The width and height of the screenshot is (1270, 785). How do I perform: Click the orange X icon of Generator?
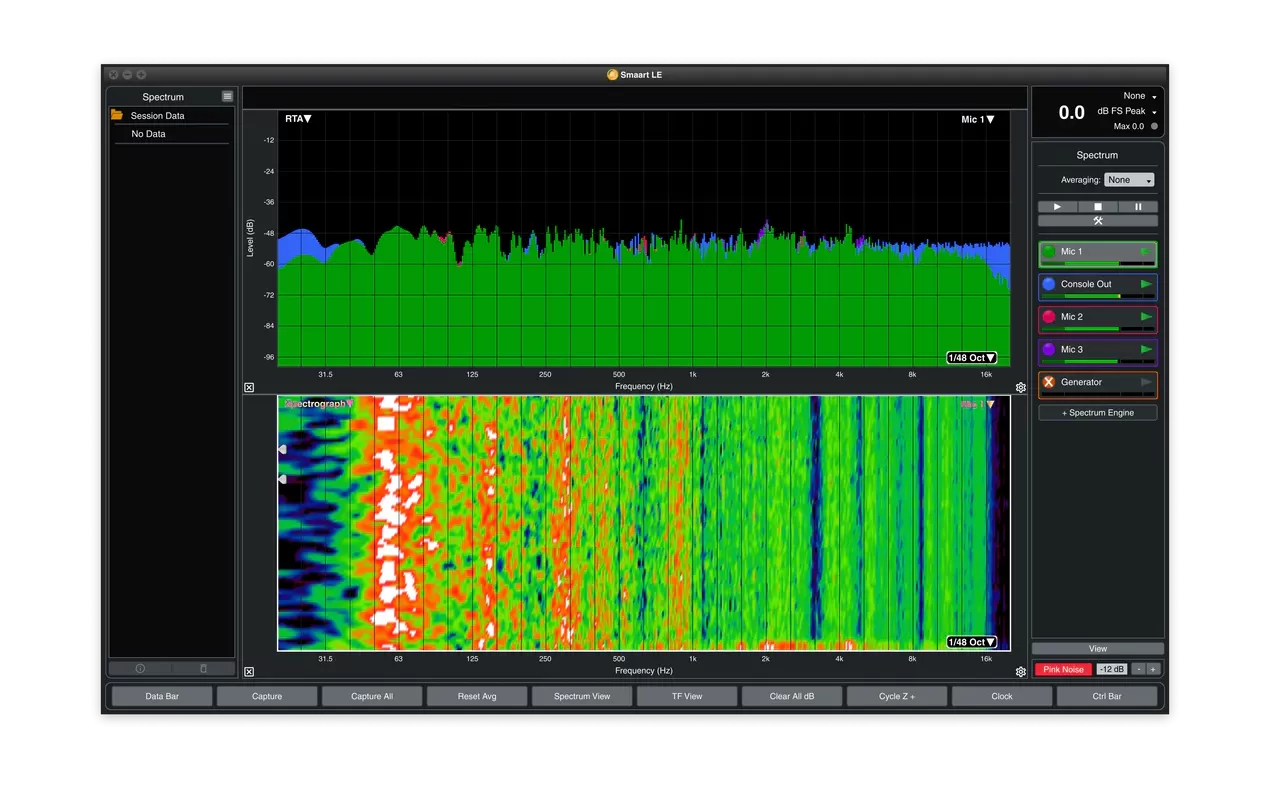1049,382
